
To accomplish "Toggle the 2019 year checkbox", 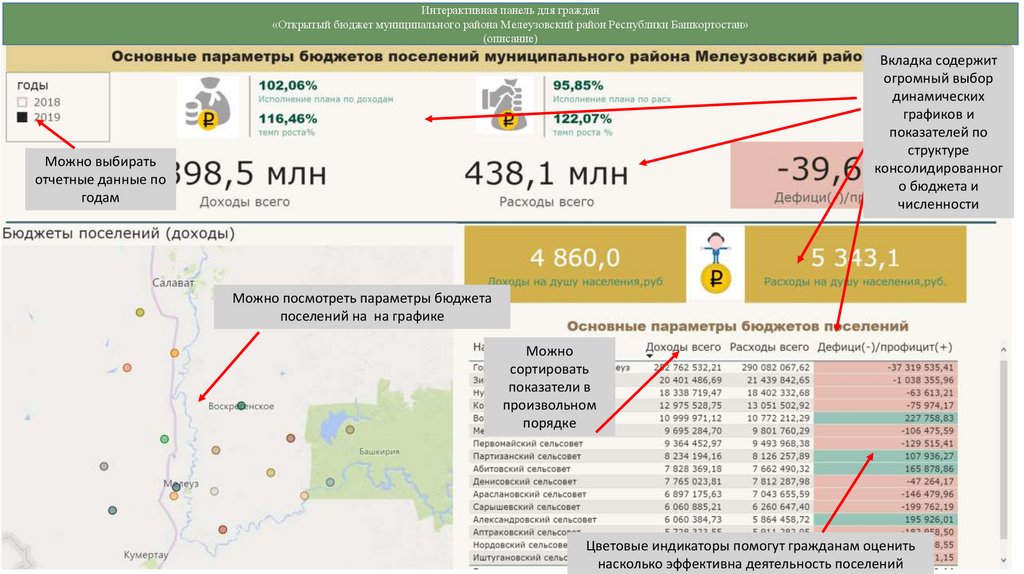I will pos(22,117).
